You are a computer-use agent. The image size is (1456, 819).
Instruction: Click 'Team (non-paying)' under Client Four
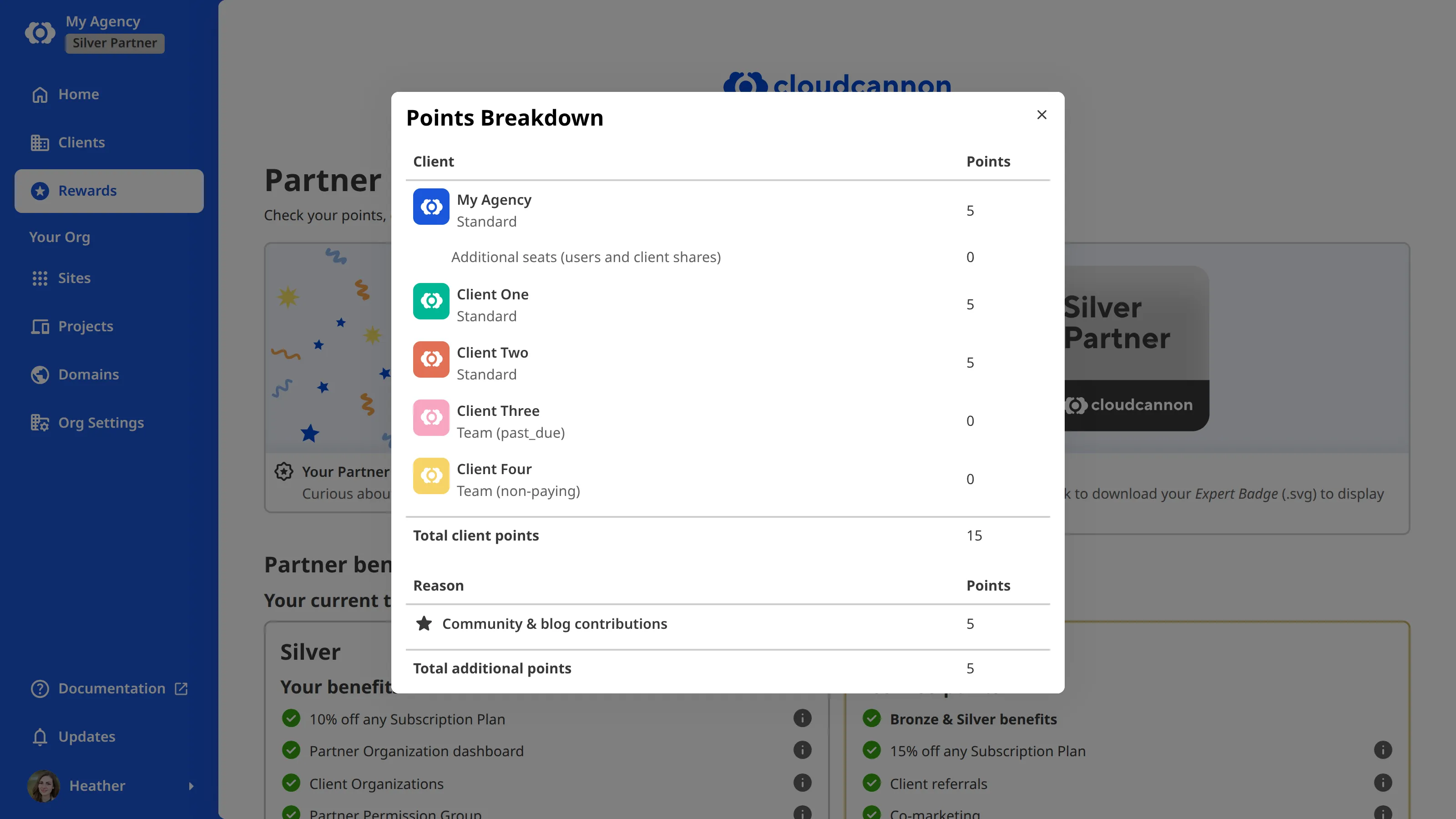pyautogui.click(x=518, y=491)
